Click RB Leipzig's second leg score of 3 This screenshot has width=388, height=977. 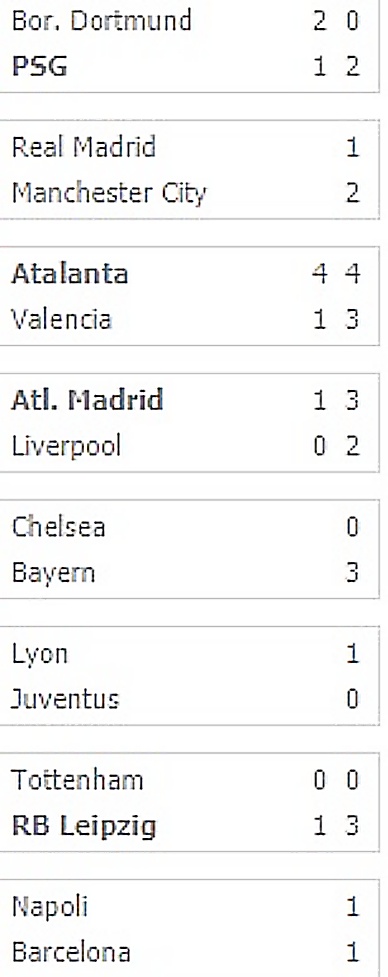click(353, 826)
